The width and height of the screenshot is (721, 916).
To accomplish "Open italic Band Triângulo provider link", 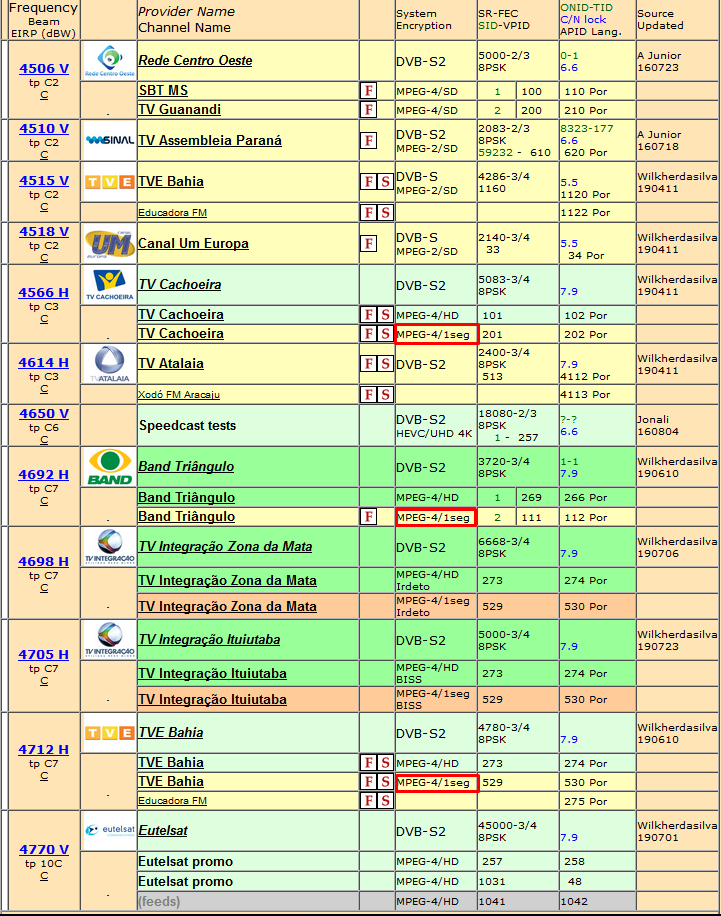I will [186, 466].
